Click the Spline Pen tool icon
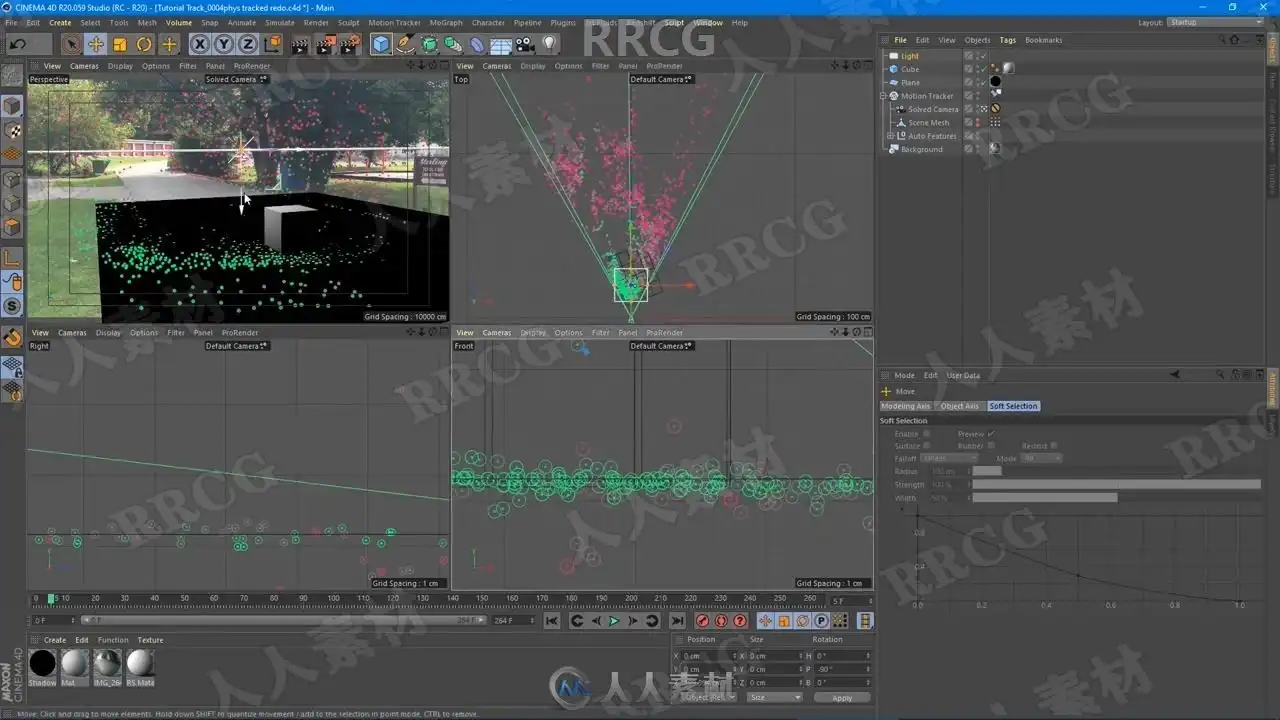Screen dimensions: 1280x720 pyautogui.click(x=405, y=44)
